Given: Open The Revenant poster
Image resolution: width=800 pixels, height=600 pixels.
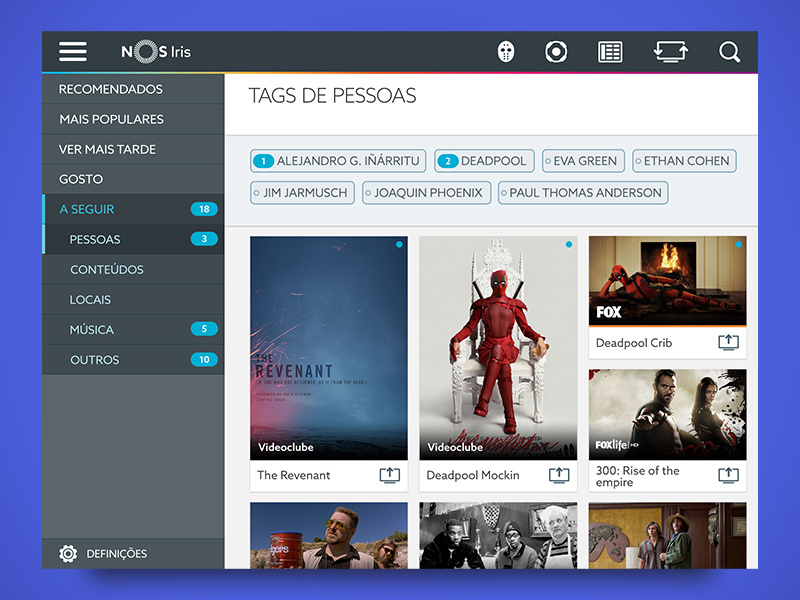Looking at the screenshot, I should (x=329, y=348).
